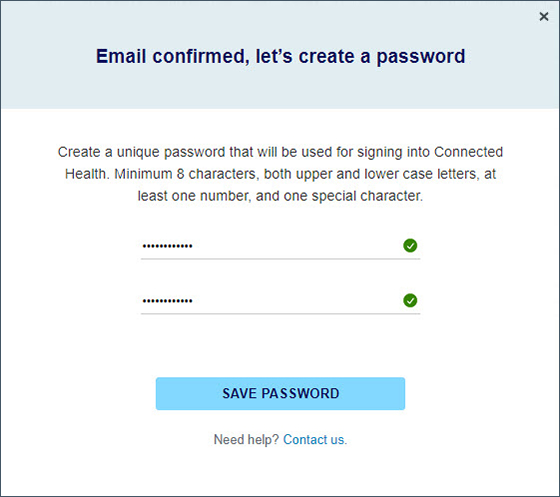Screen dimensions: 560x497
Task: Click the green checkmark beside the confirm password
Action: (x=410, y=301)
